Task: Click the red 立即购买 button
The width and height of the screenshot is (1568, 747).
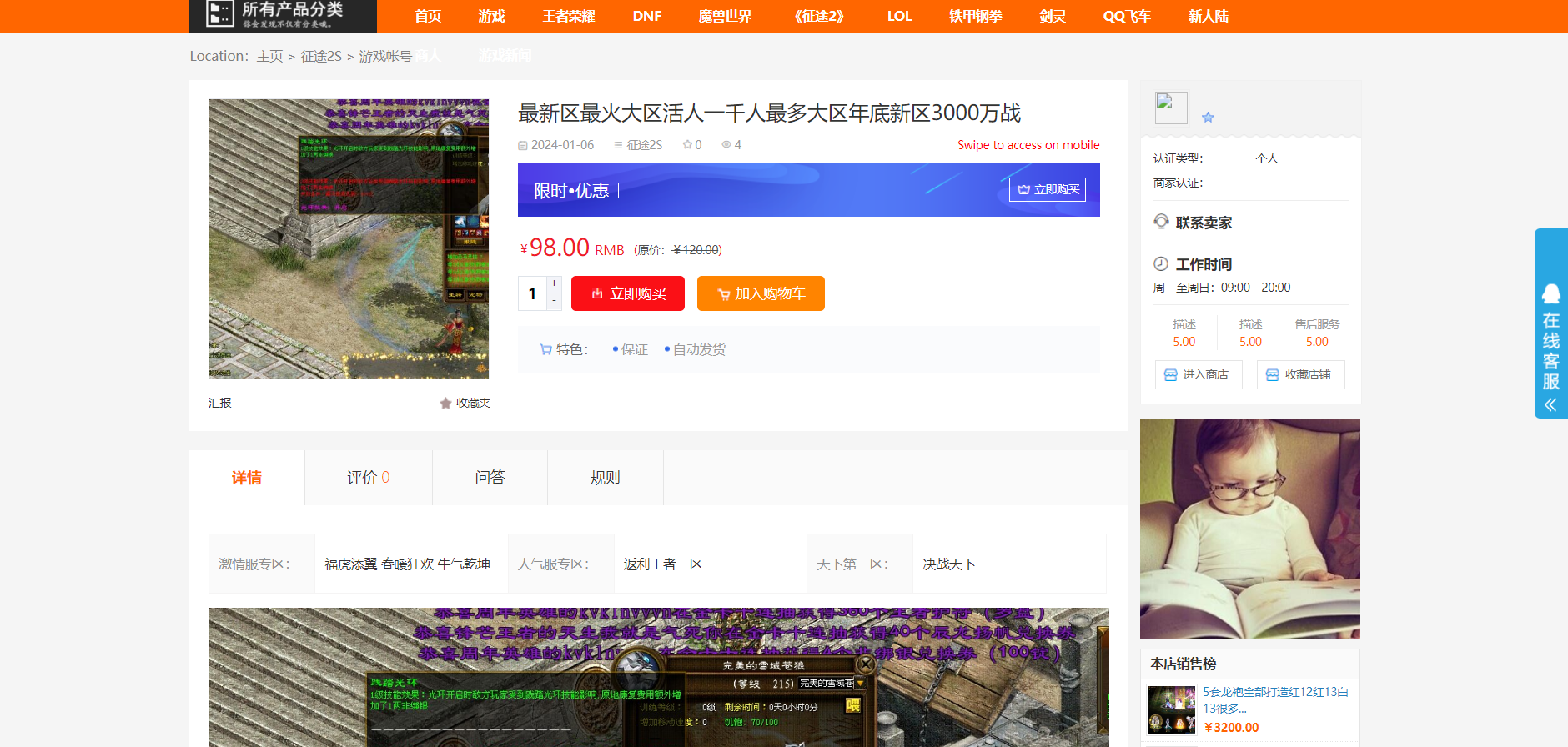Action: pos(628,293)
